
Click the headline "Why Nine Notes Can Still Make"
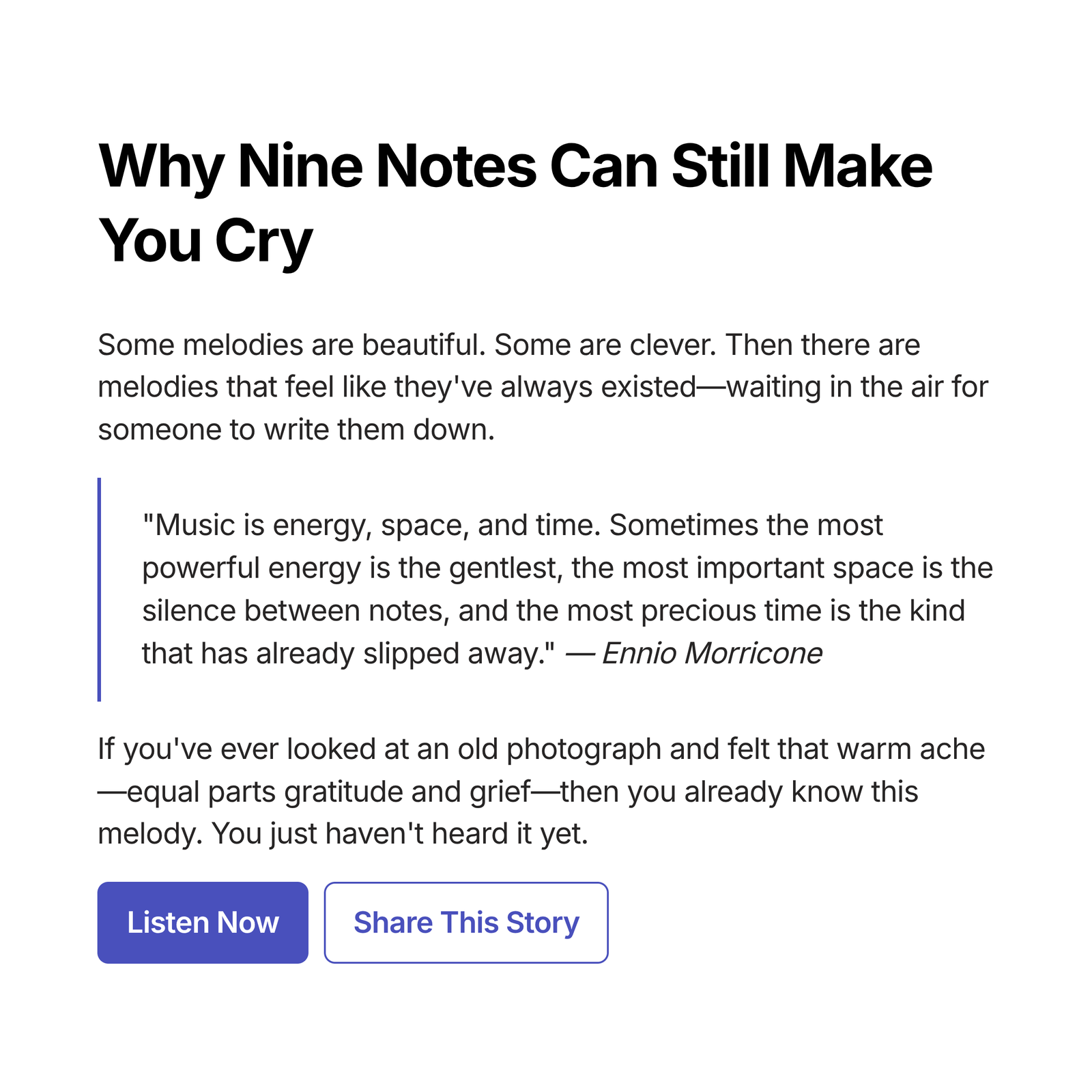tap(515, 166)
